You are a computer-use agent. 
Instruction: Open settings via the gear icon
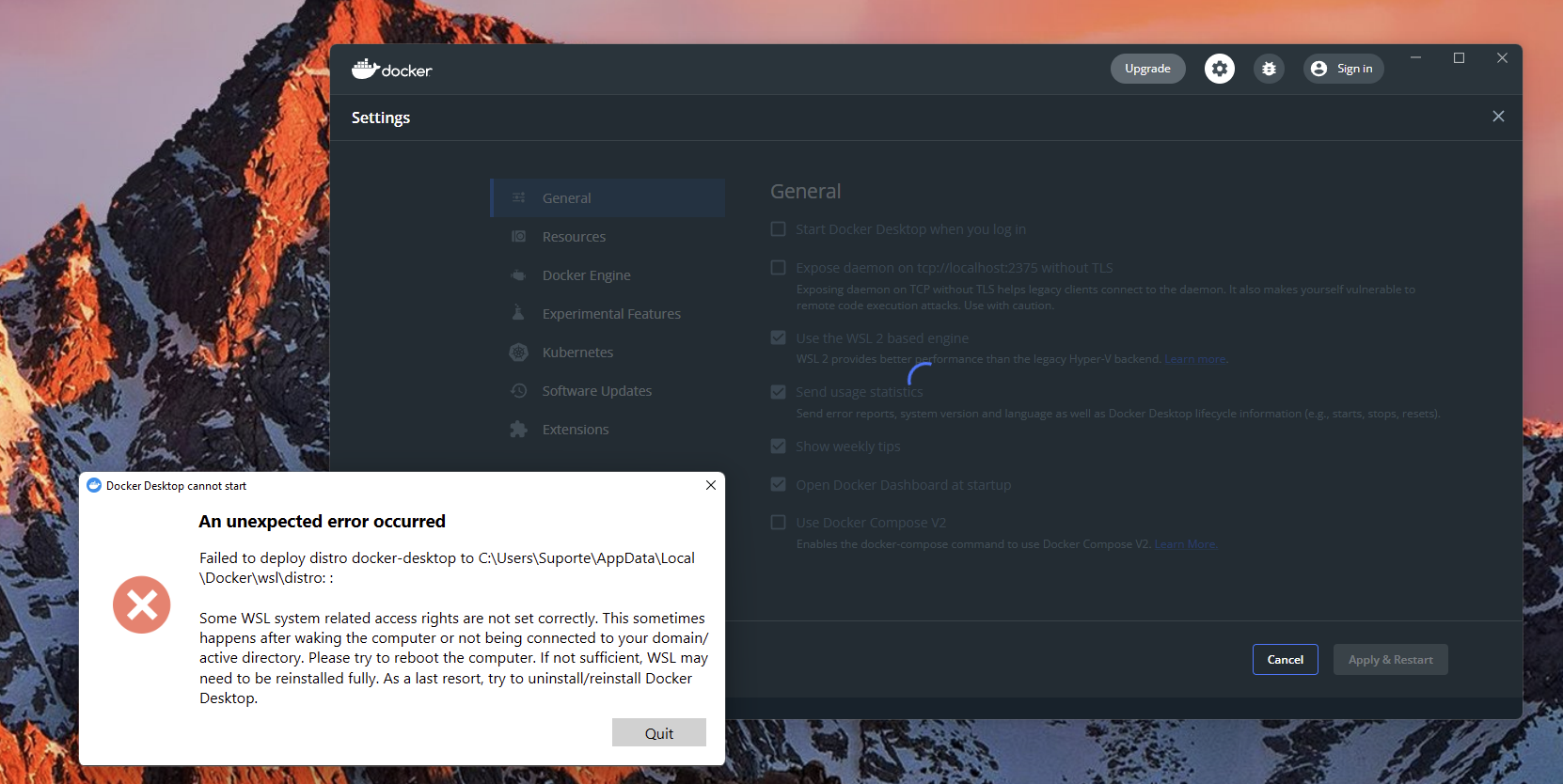1220,69
